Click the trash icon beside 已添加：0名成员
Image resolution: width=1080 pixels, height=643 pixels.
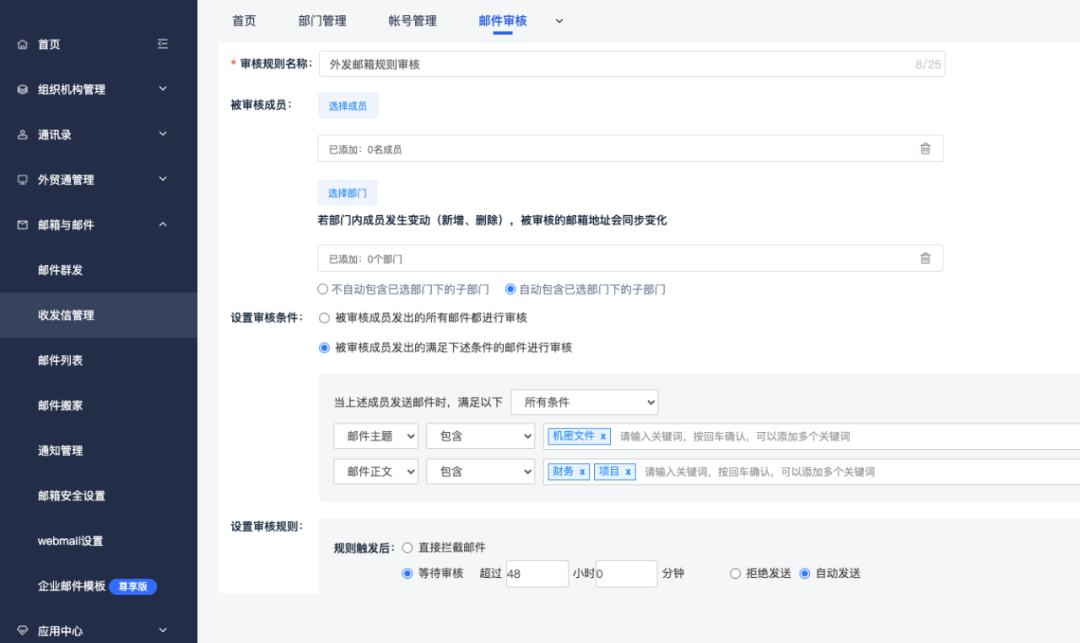[926, 147]
